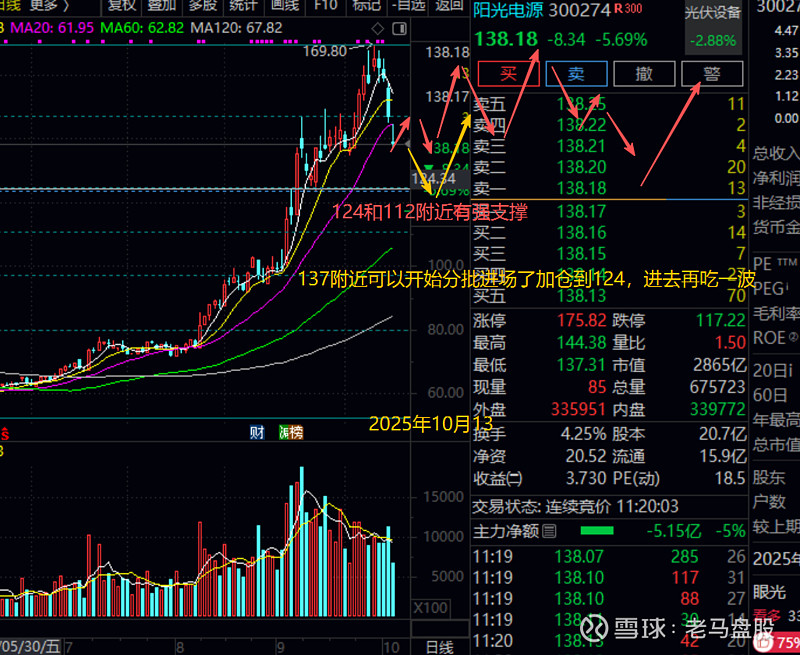Click the 05/30/五 date label on time axis
The width and height of the screenshot is (800, 655).
click(x=30, y=647)
